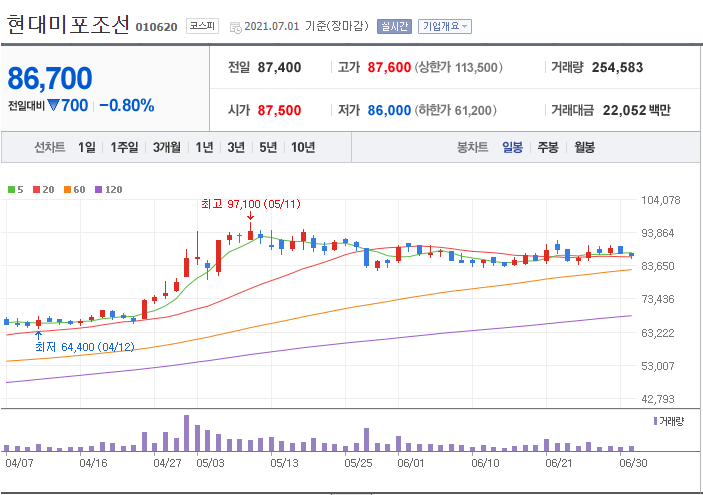Click the calendar icon before the 2021.07.01 date
The height and width of the screenshot is (495, 703).
235,27
